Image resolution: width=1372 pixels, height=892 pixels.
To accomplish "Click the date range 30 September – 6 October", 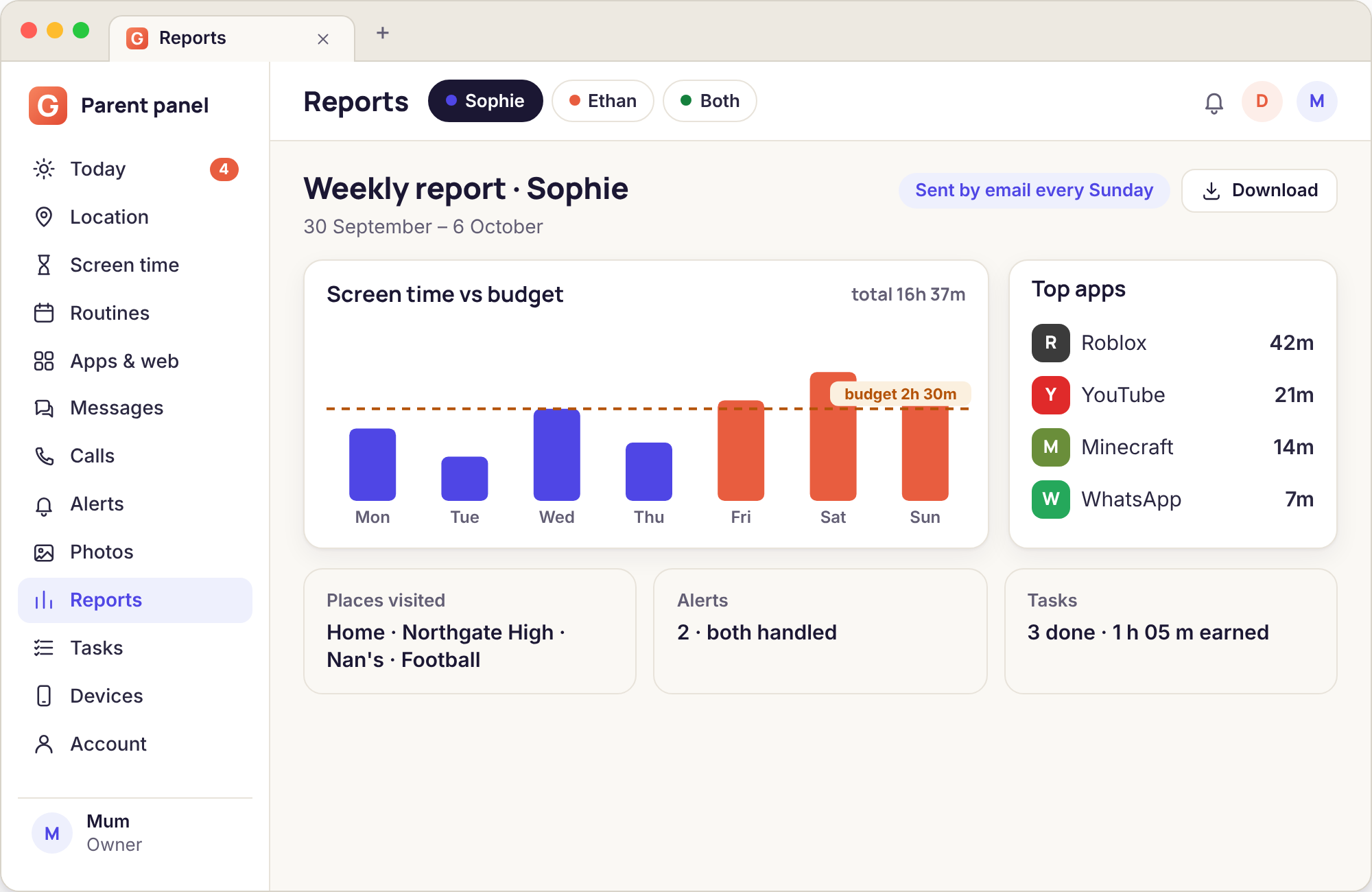I will pos(423,226).
